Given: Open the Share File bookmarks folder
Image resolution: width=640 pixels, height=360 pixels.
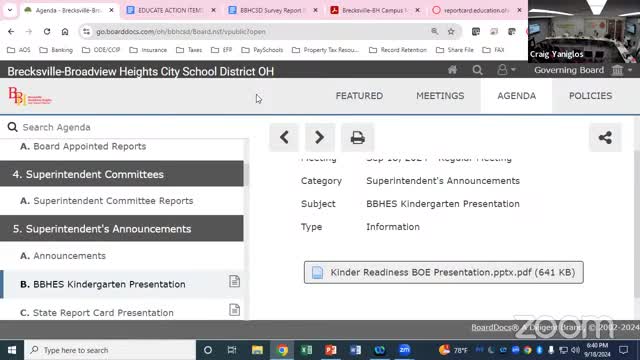Looking at the screenshot, I should pos(455,50).
